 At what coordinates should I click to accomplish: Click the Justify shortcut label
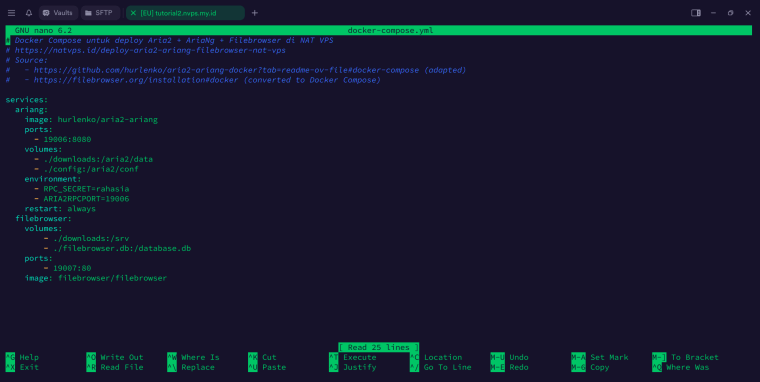pos(360,367)
